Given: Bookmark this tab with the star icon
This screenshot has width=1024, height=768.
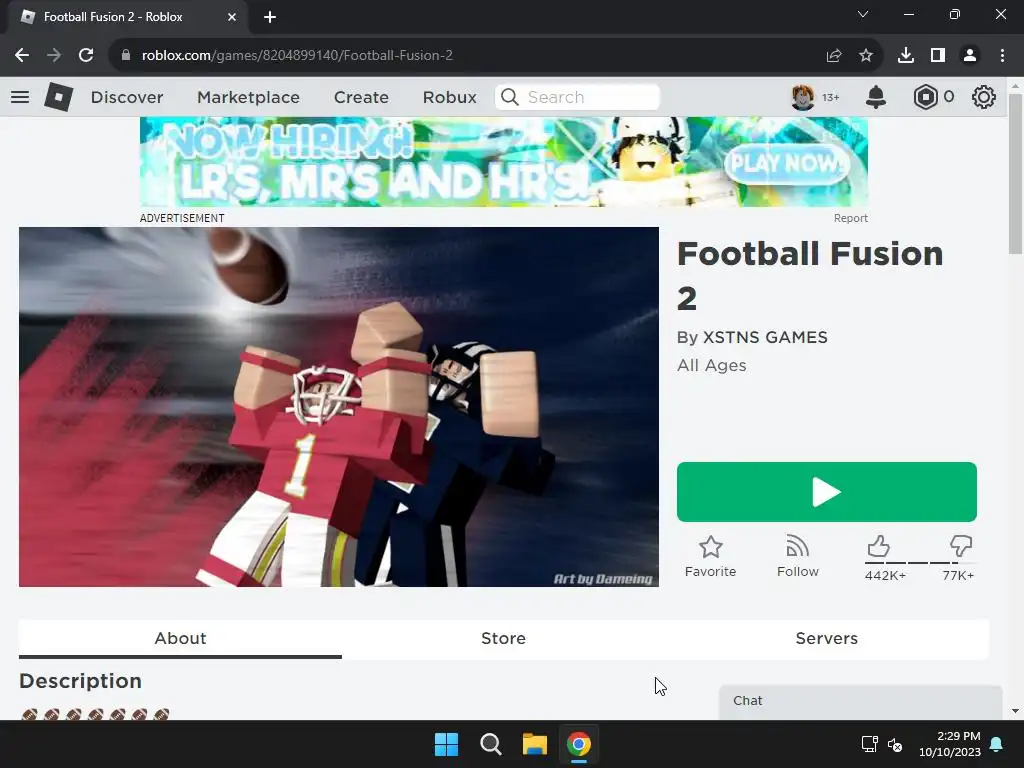Looking at the screenshot, I should click(866, 56).
